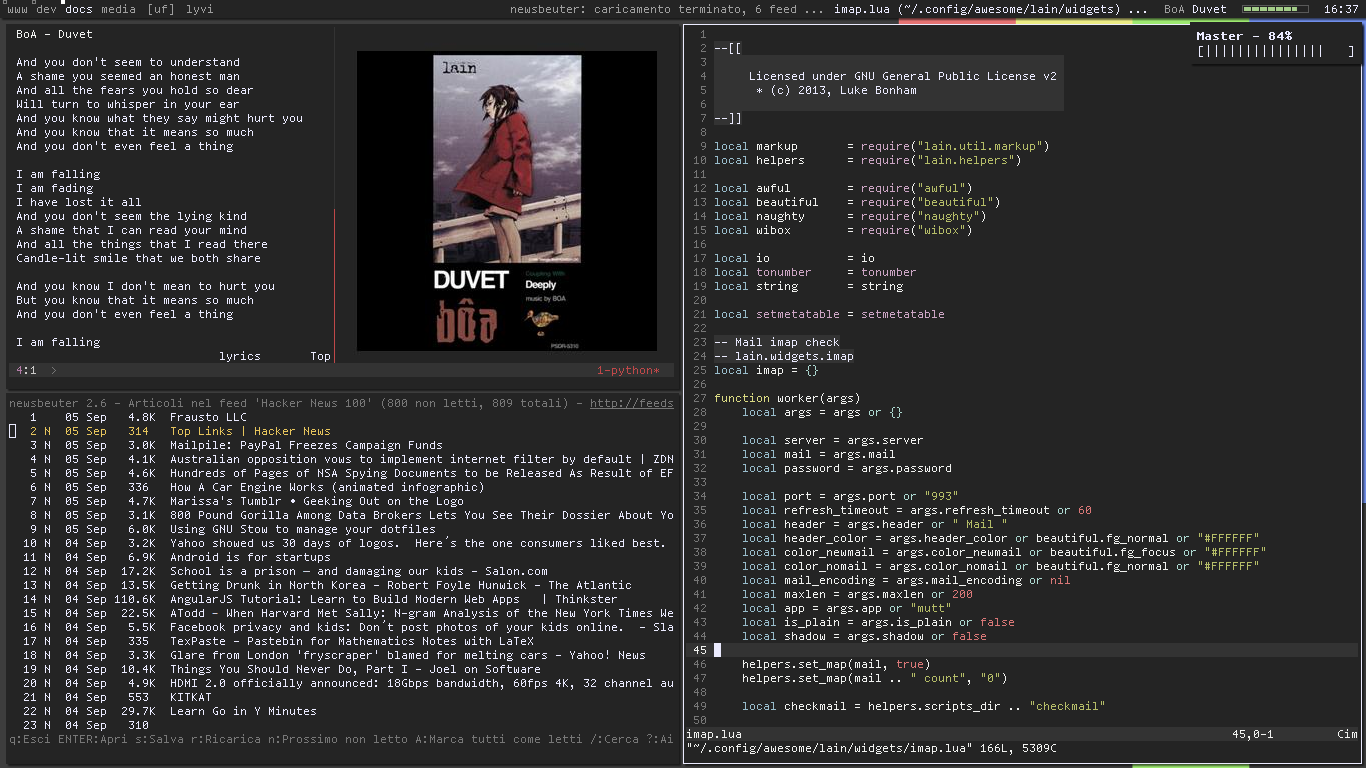
Task: Click the 'local password = args.password' line
Action: click(x=847, y=468)
